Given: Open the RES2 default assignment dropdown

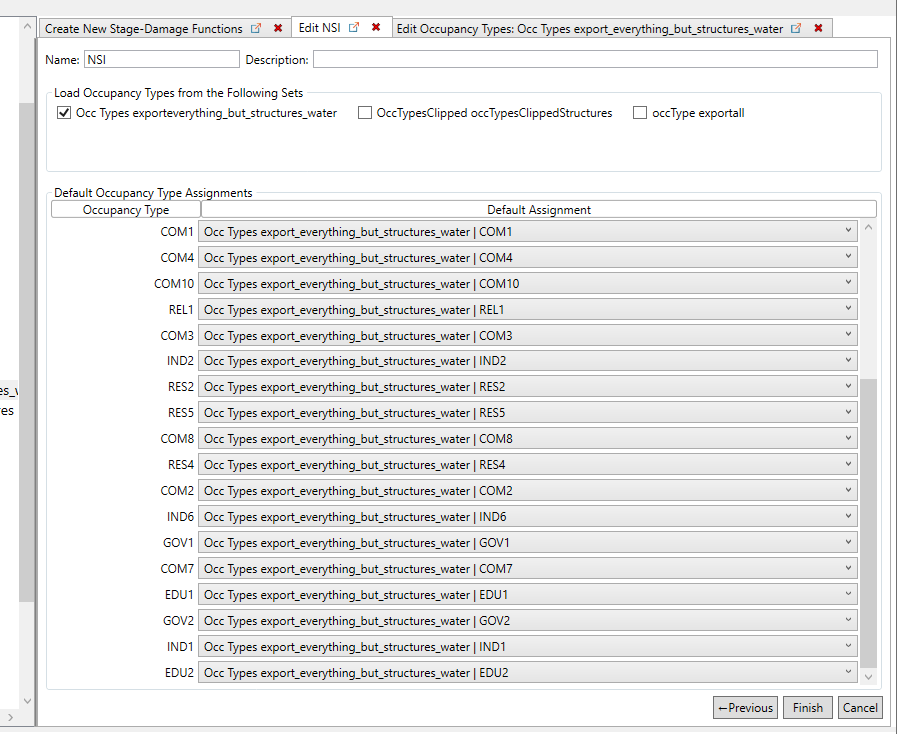Looking at the screenshot, I should tap(849, 386).
